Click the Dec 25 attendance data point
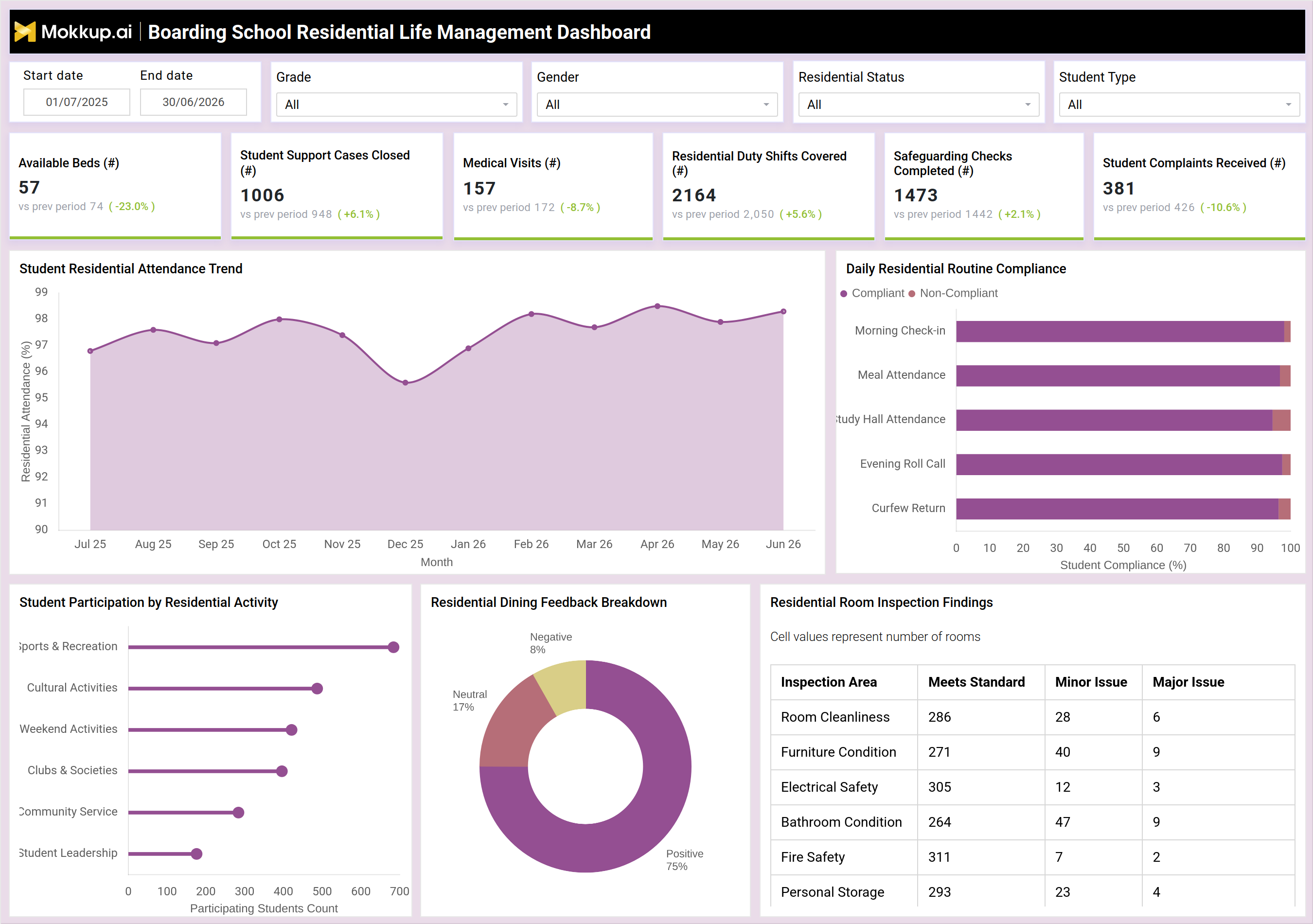 point(406,383)
